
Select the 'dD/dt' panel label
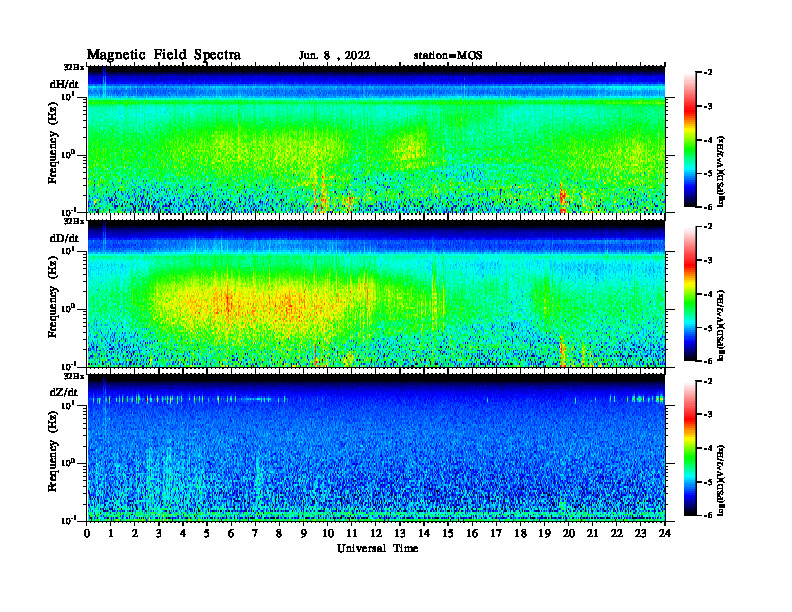pos(64,238)
